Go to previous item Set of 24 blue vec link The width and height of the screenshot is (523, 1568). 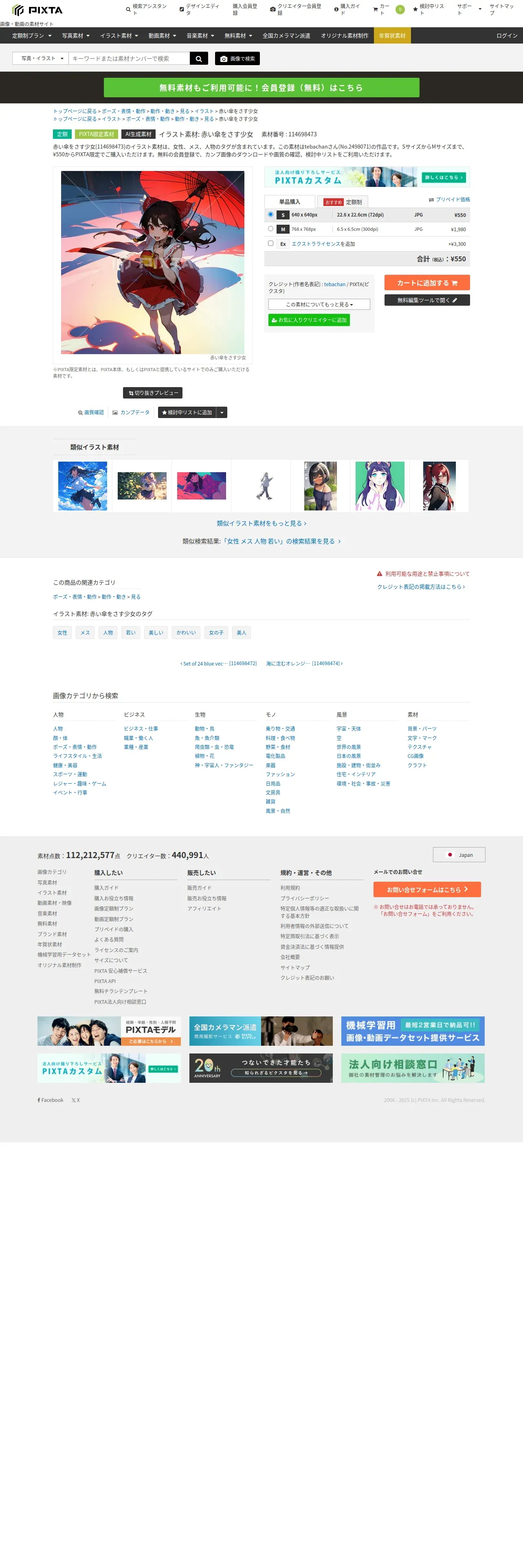coord(219,664)
